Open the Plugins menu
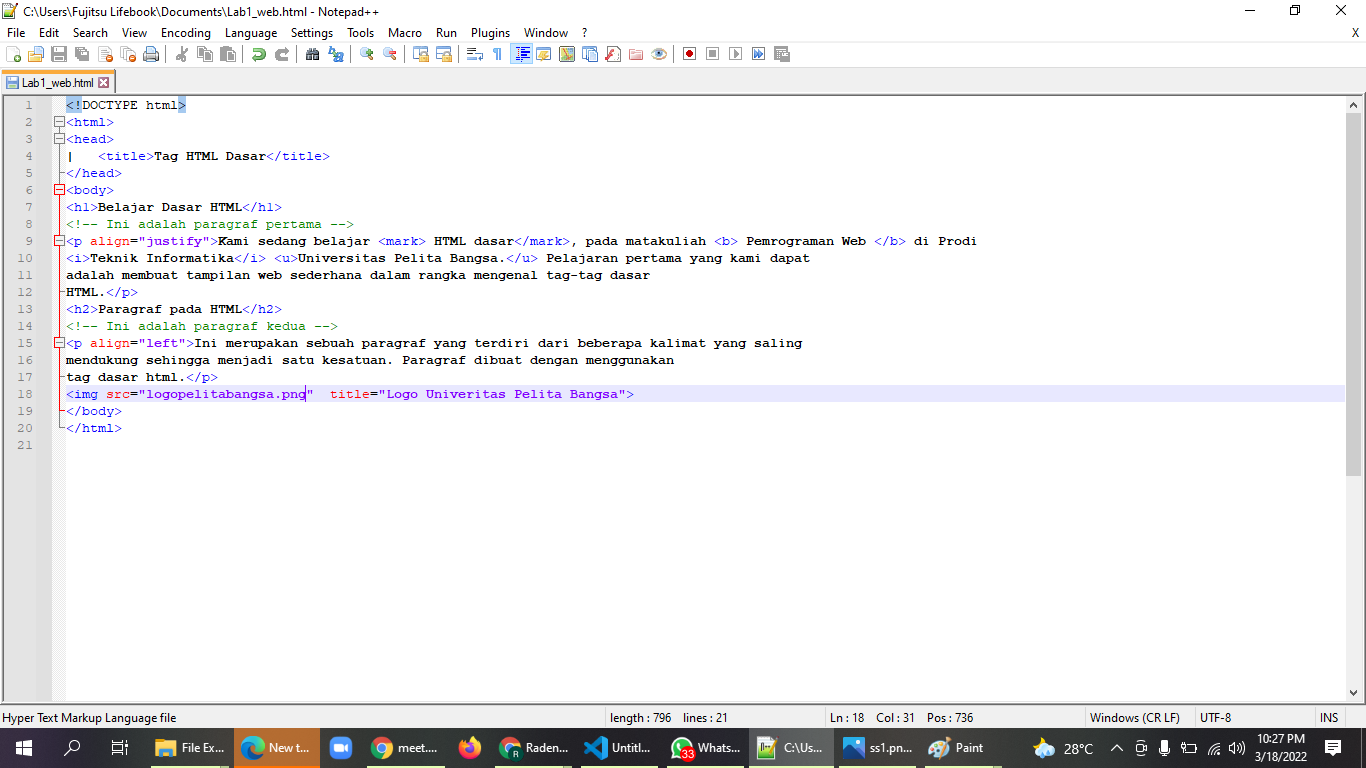 click(490, 33)
